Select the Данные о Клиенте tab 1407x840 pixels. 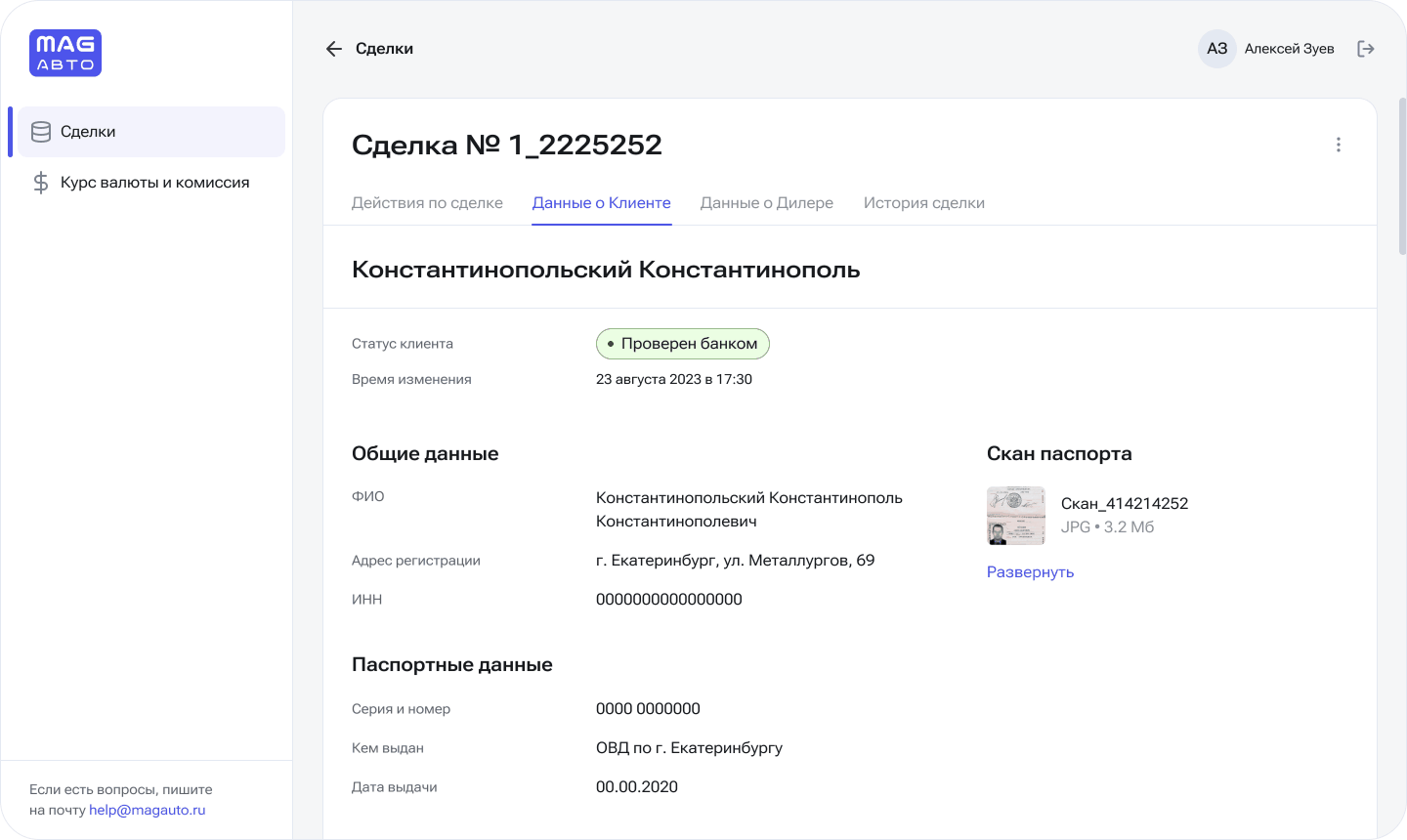(x=601, y=203)
